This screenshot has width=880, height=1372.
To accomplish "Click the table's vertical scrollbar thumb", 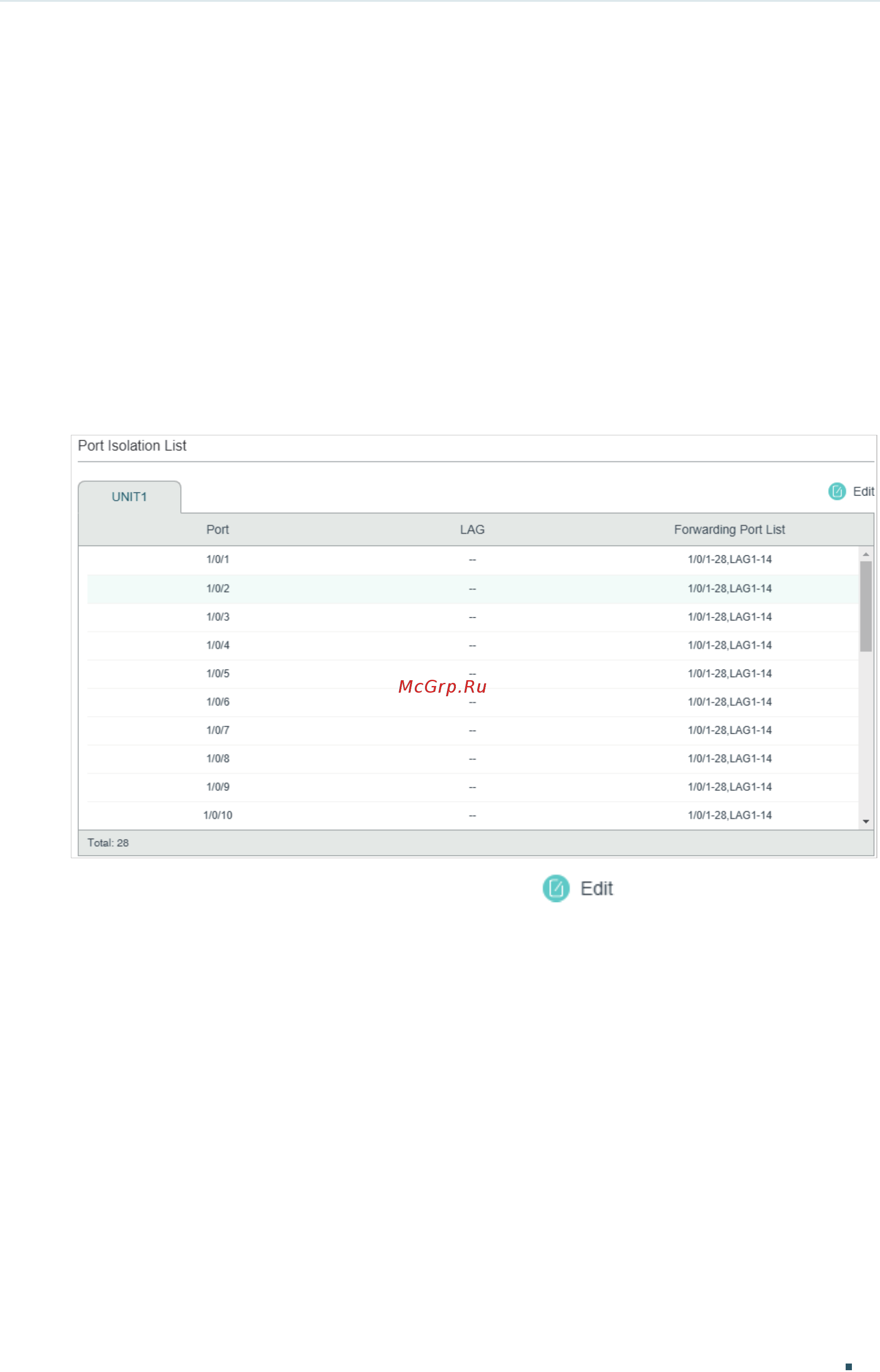I will click(x=866, y=606).
